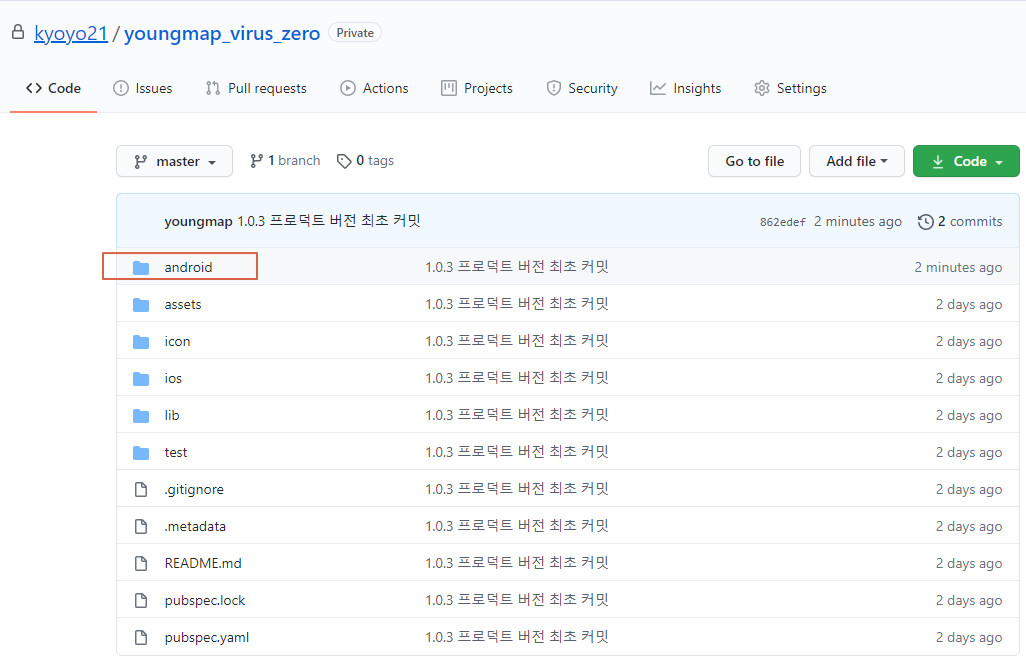
Task: Click the tag icon beside 0 tags
Action: [344, 161]
